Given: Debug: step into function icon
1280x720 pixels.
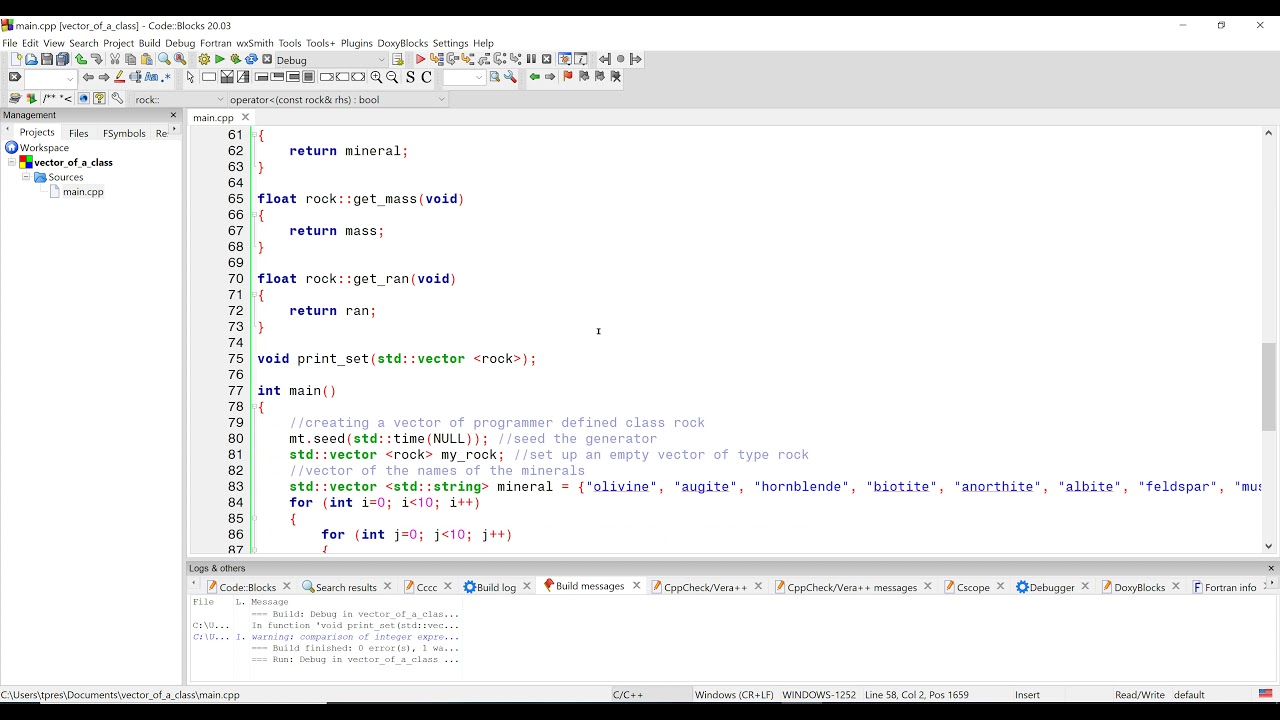Looking at the screenshot, I should pos(468,59).
